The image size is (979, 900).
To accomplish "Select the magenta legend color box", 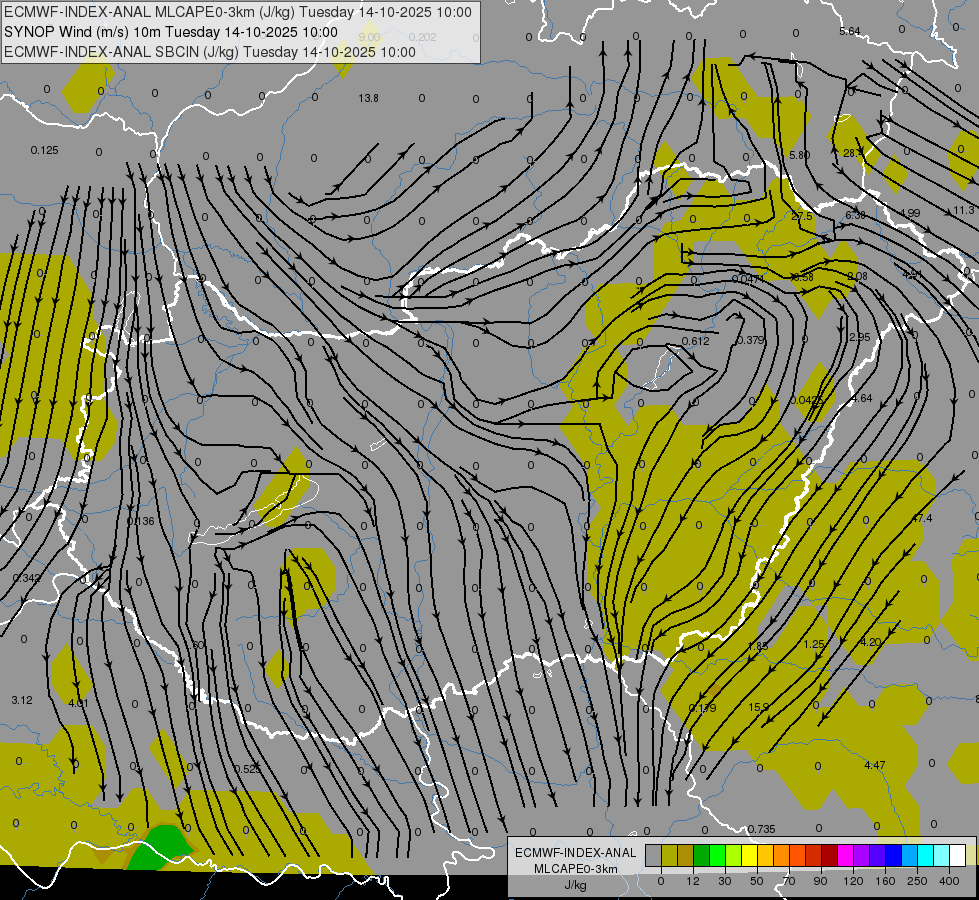I will (x=845, y=856).
